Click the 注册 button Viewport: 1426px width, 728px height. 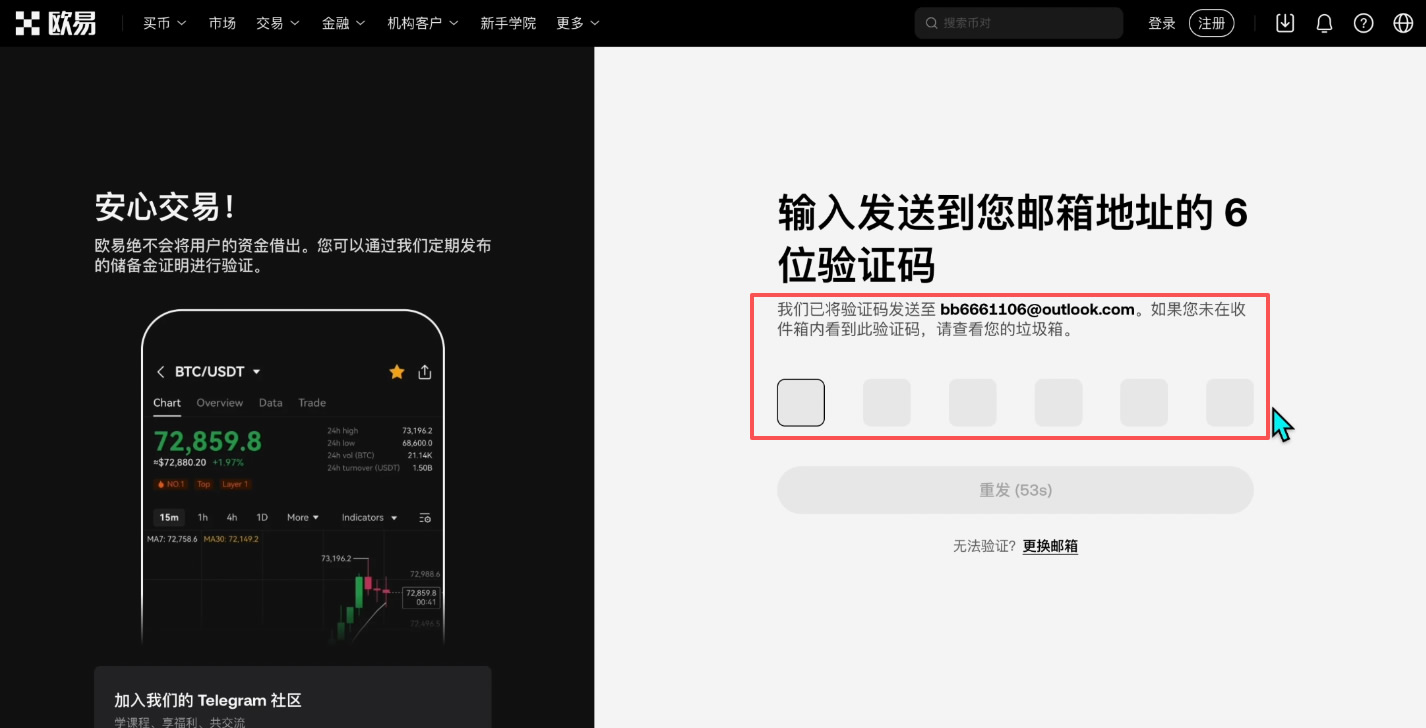pos(1211,22)
